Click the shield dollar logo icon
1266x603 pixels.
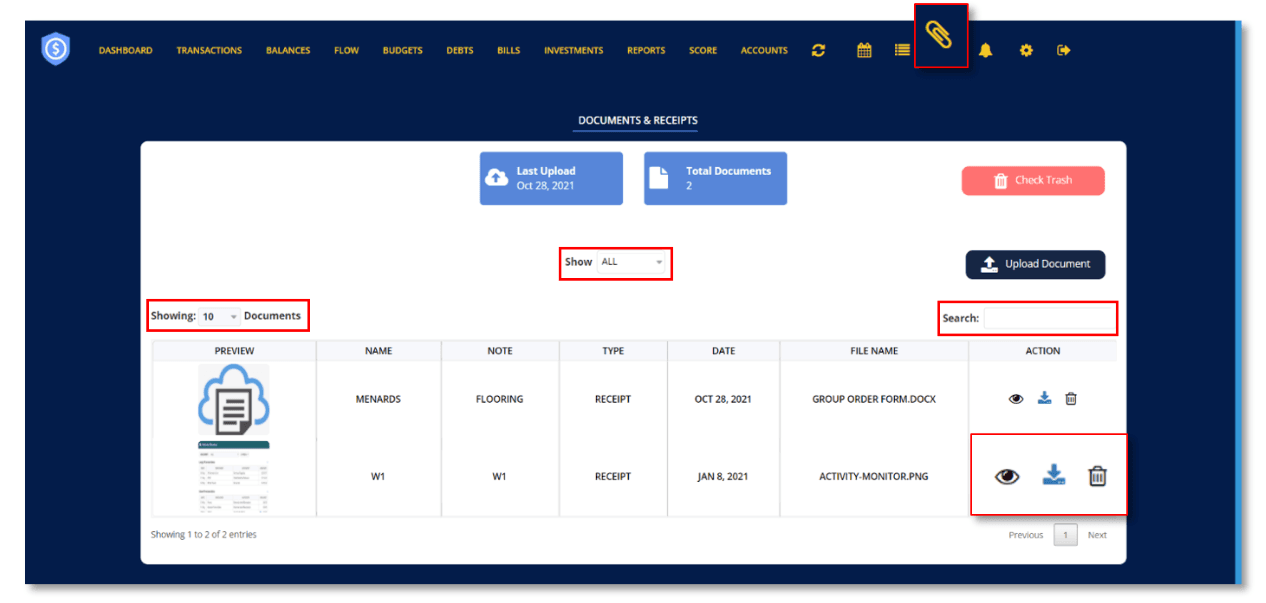point(56,49)
